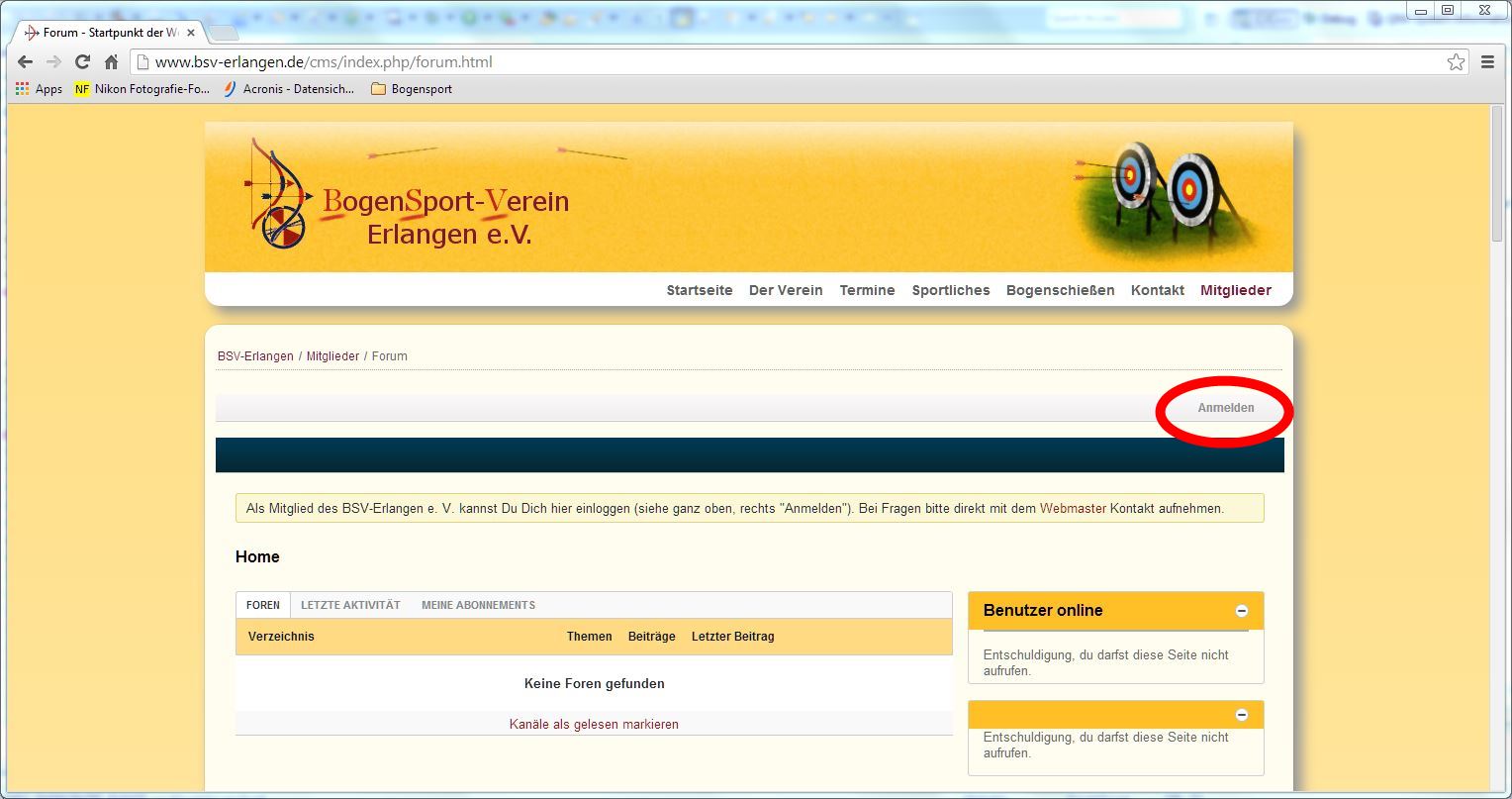Click the Benutzer online panel title
Screen dimensions: 1512x799
[1043, 611]
